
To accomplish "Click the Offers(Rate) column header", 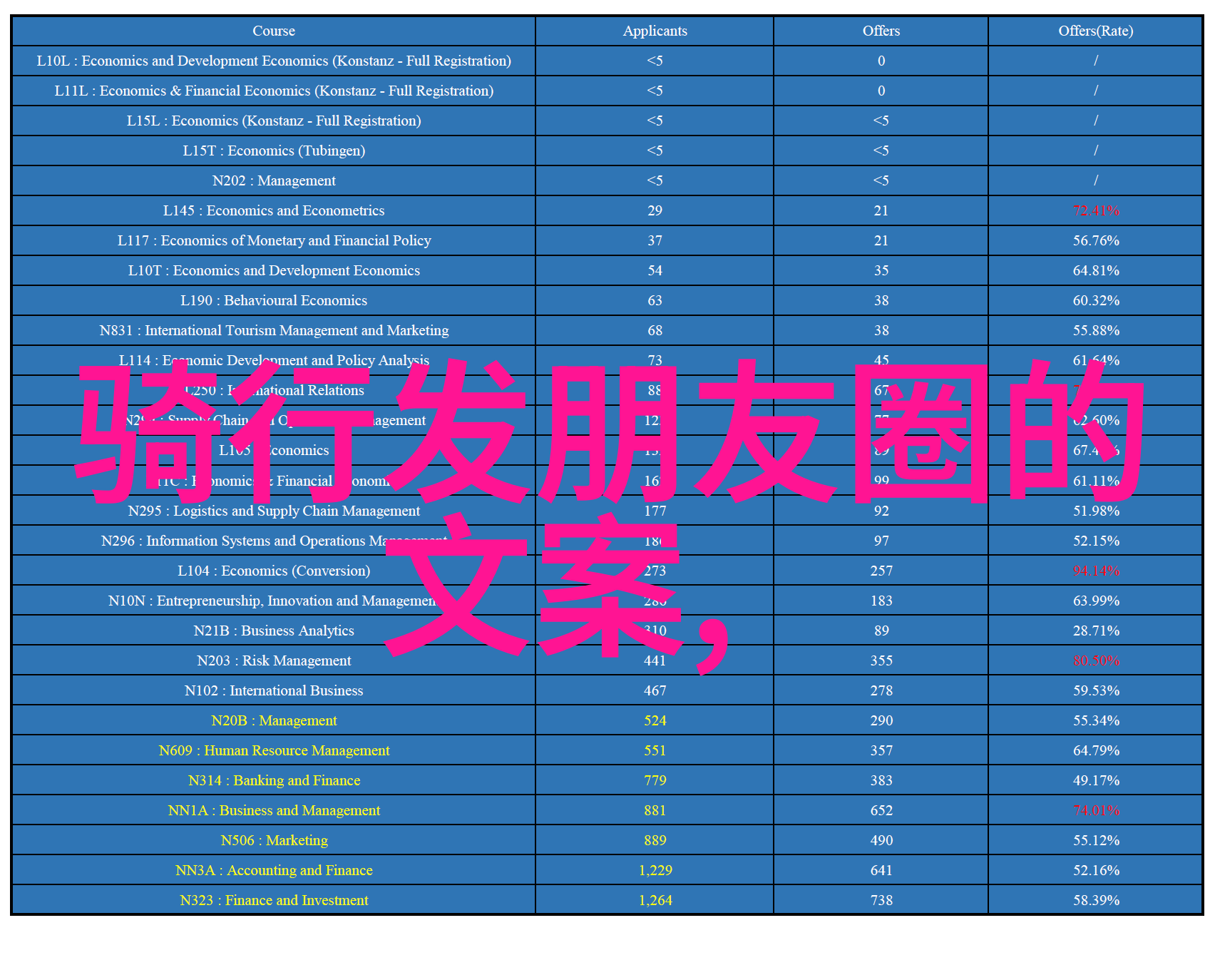I will 1095,31.
